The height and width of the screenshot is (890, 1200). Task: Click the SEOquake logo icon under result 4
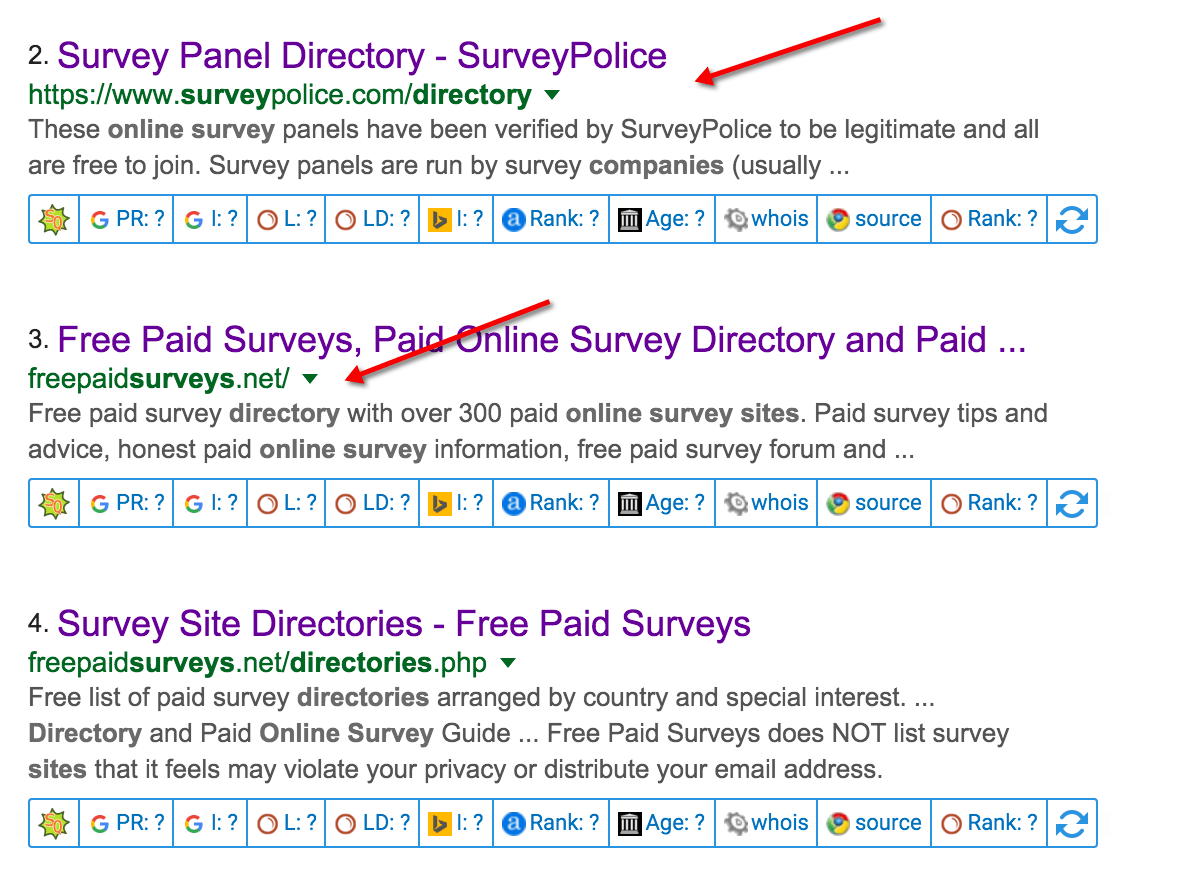coord(54,823)
